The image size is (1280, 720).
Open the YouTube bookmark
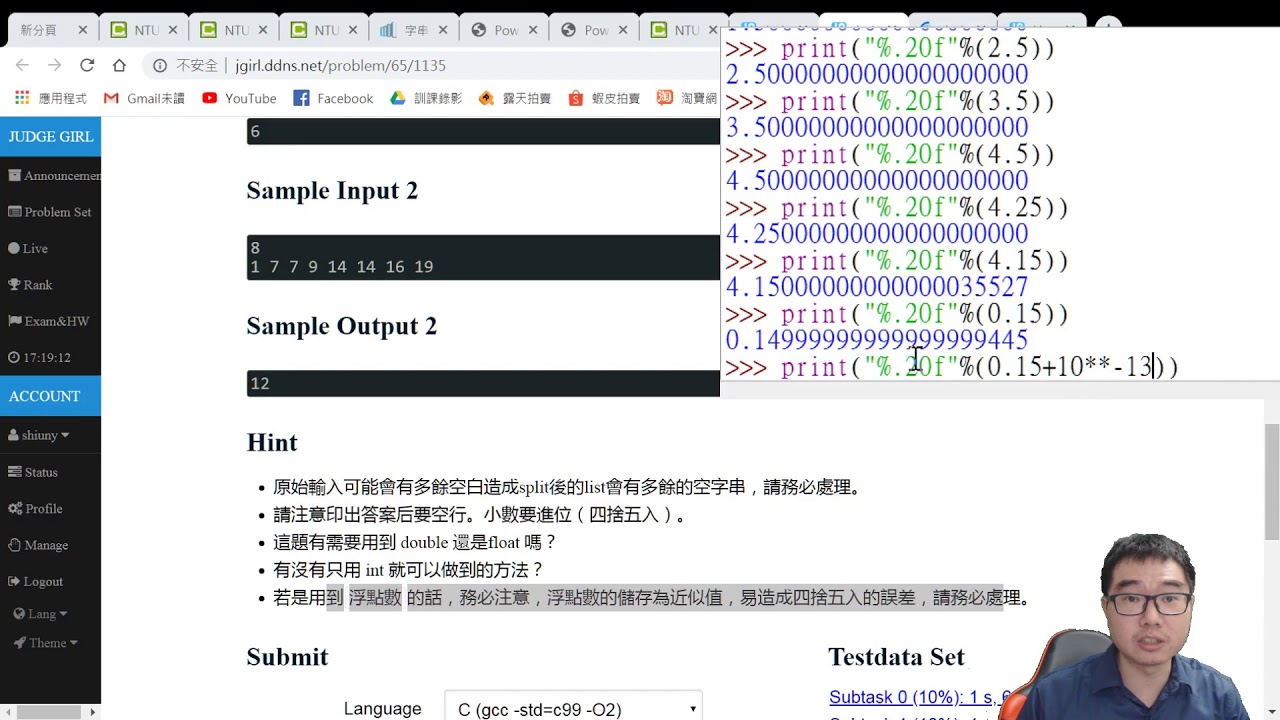(239, 98)
